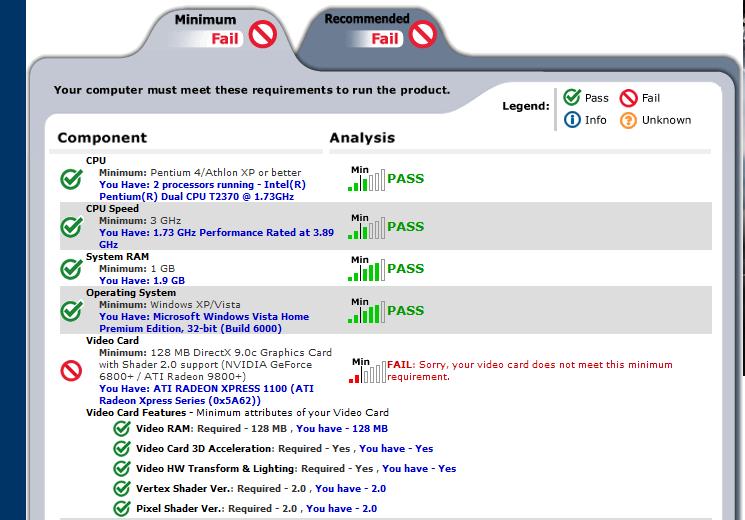Click the Video RAM feature checkmark
Screen dimensions: 745x520
pos(122,428)
